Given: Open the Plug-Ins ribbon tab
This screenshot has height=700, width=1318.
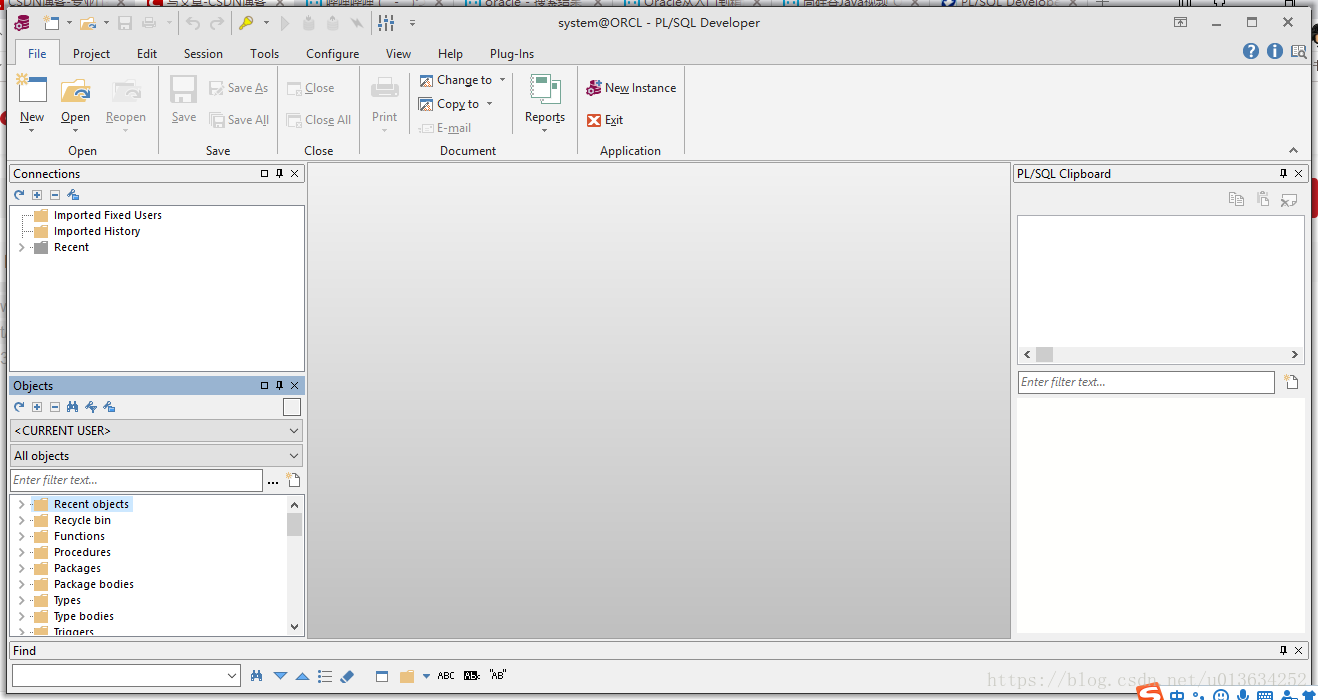Looking at the screenshot, I should tap(512, 54).
